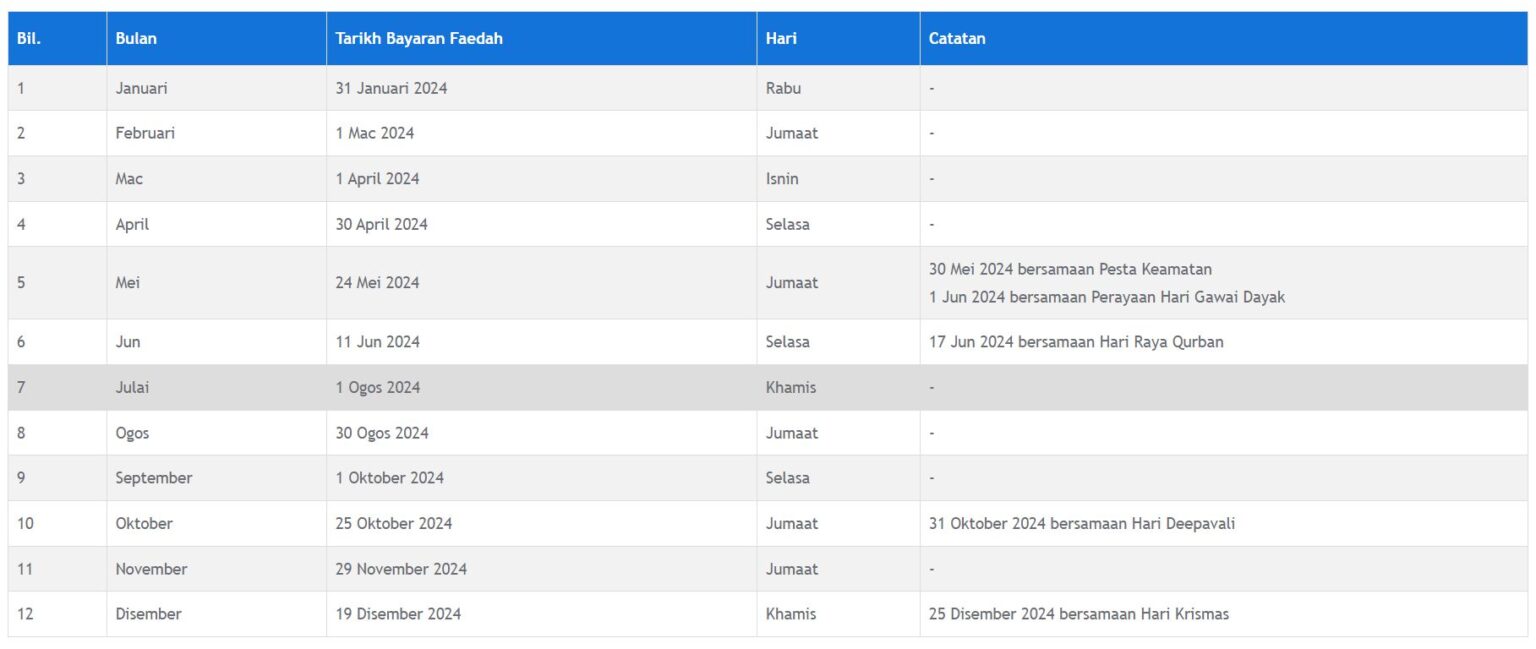
Task: Select the 30 Ogos 2024 date cell
Action: [381, 433]
